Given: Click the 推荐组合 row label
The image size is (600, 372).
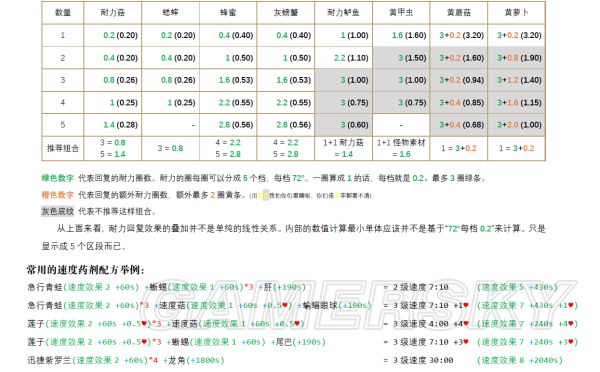Looking at the screenshot, I should point(63,148).
